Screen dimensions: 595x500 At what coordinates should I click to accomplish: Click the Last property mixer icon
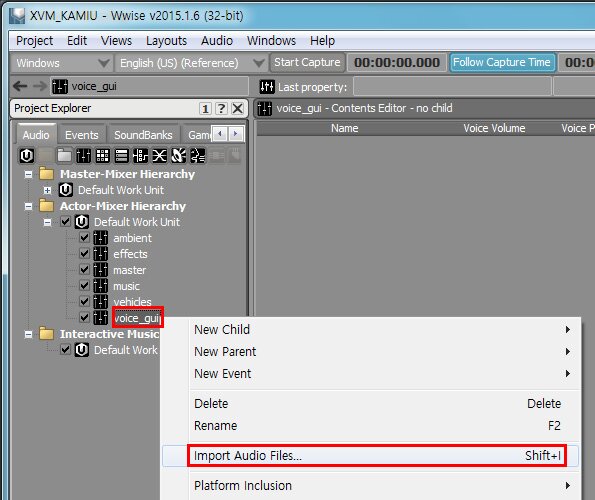coord(267,87)
